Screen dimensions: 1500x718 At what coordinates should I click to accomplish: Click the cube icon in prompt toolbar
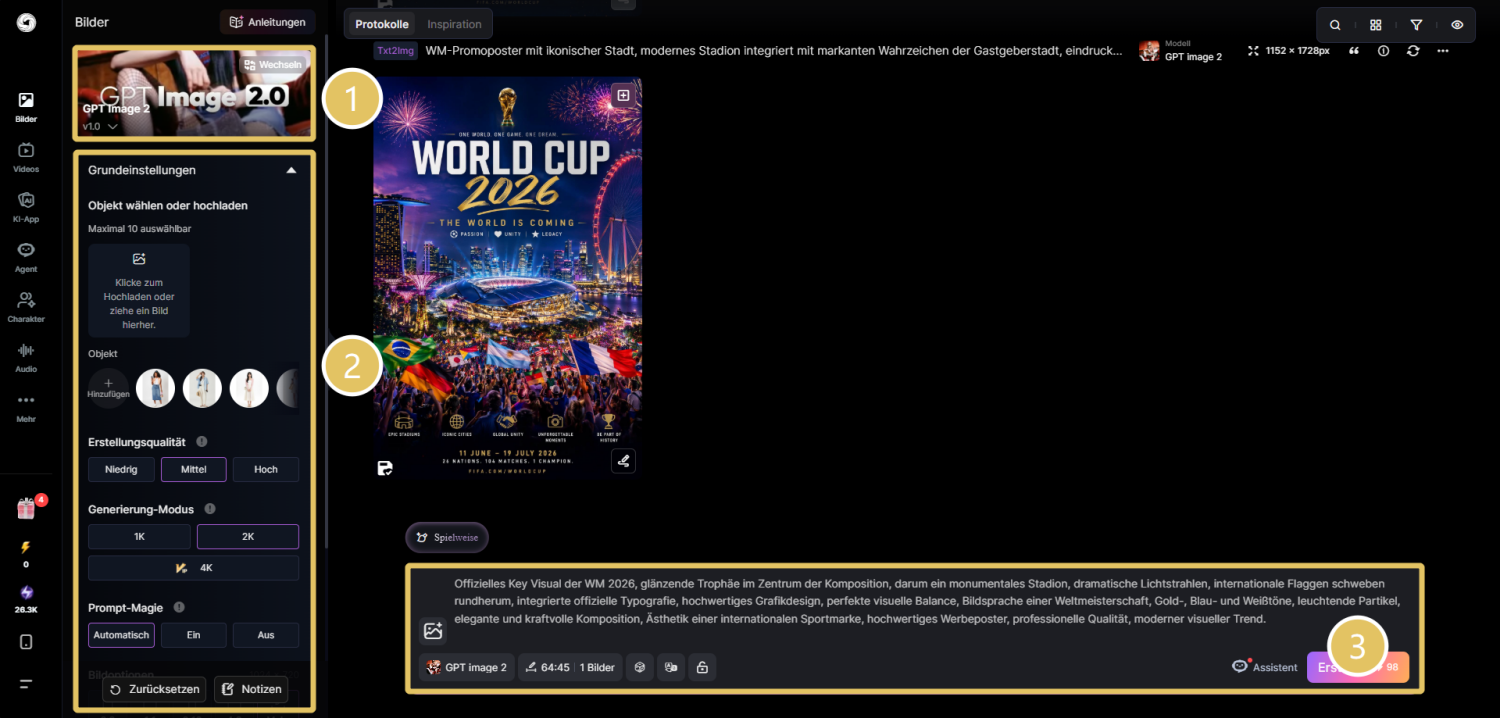(x=640, y=667)
